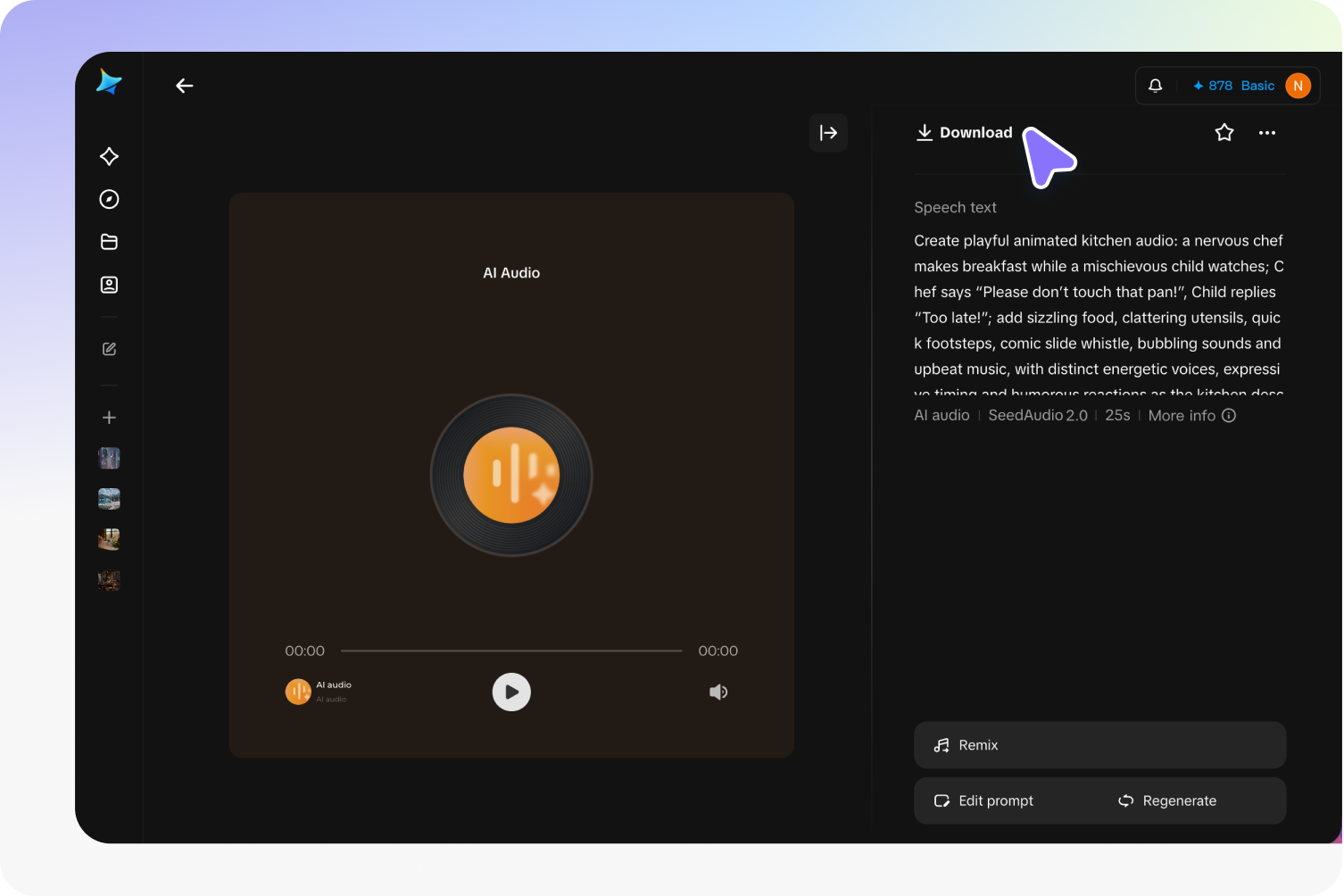Screen dimensions: 1344x896
Task: Favorite this audio with the star icon
Action: [1224, 133]
